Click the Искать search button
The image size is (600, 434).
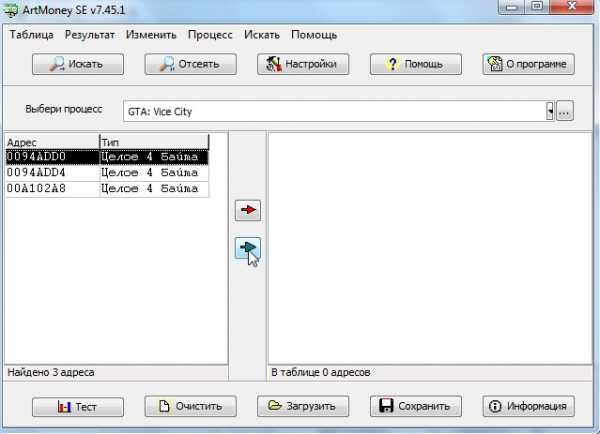pos(78,64)
